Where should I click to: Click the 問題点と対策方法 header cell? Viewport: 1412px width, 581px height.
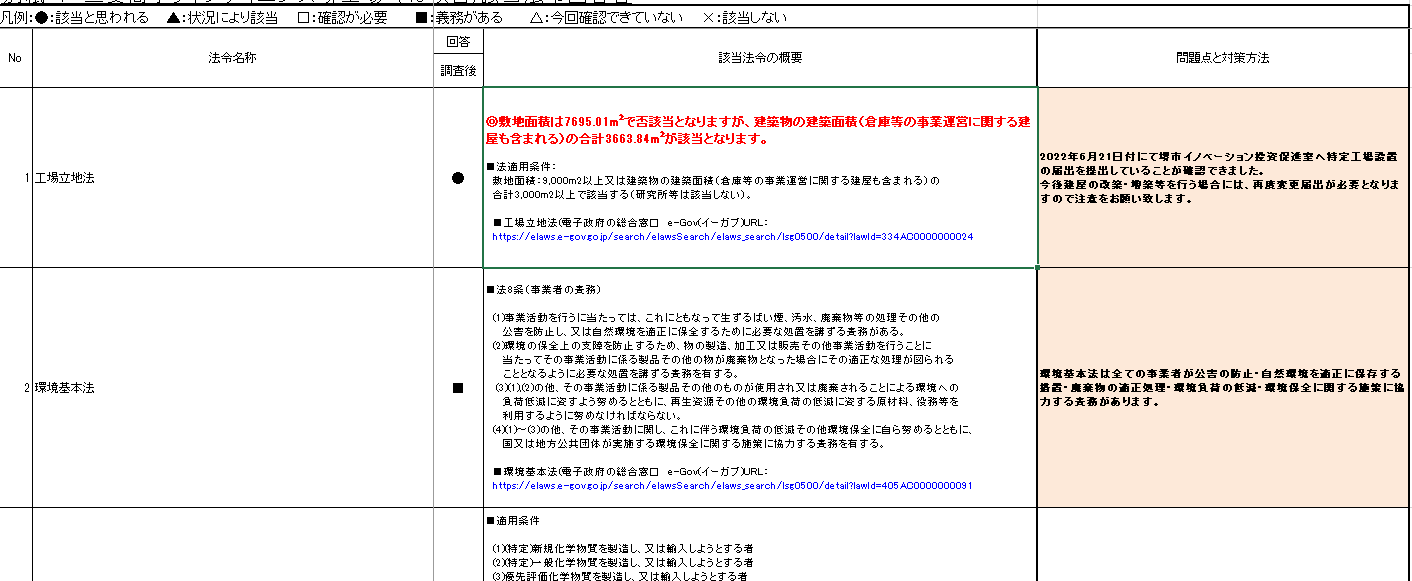tap(1223, 58)
